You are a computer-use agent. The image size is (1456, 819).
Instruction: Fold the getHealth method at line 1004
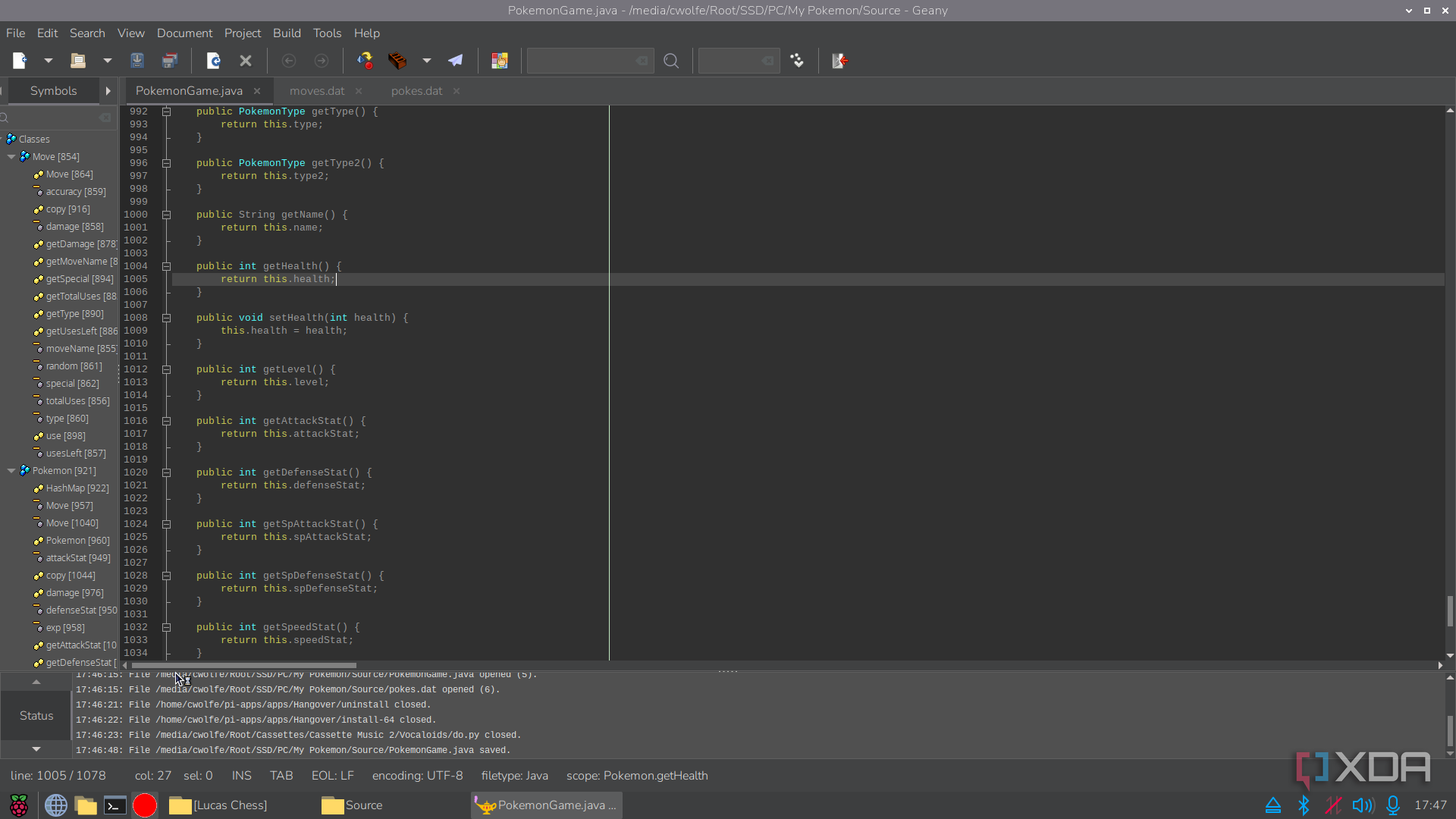pos(166,266)
